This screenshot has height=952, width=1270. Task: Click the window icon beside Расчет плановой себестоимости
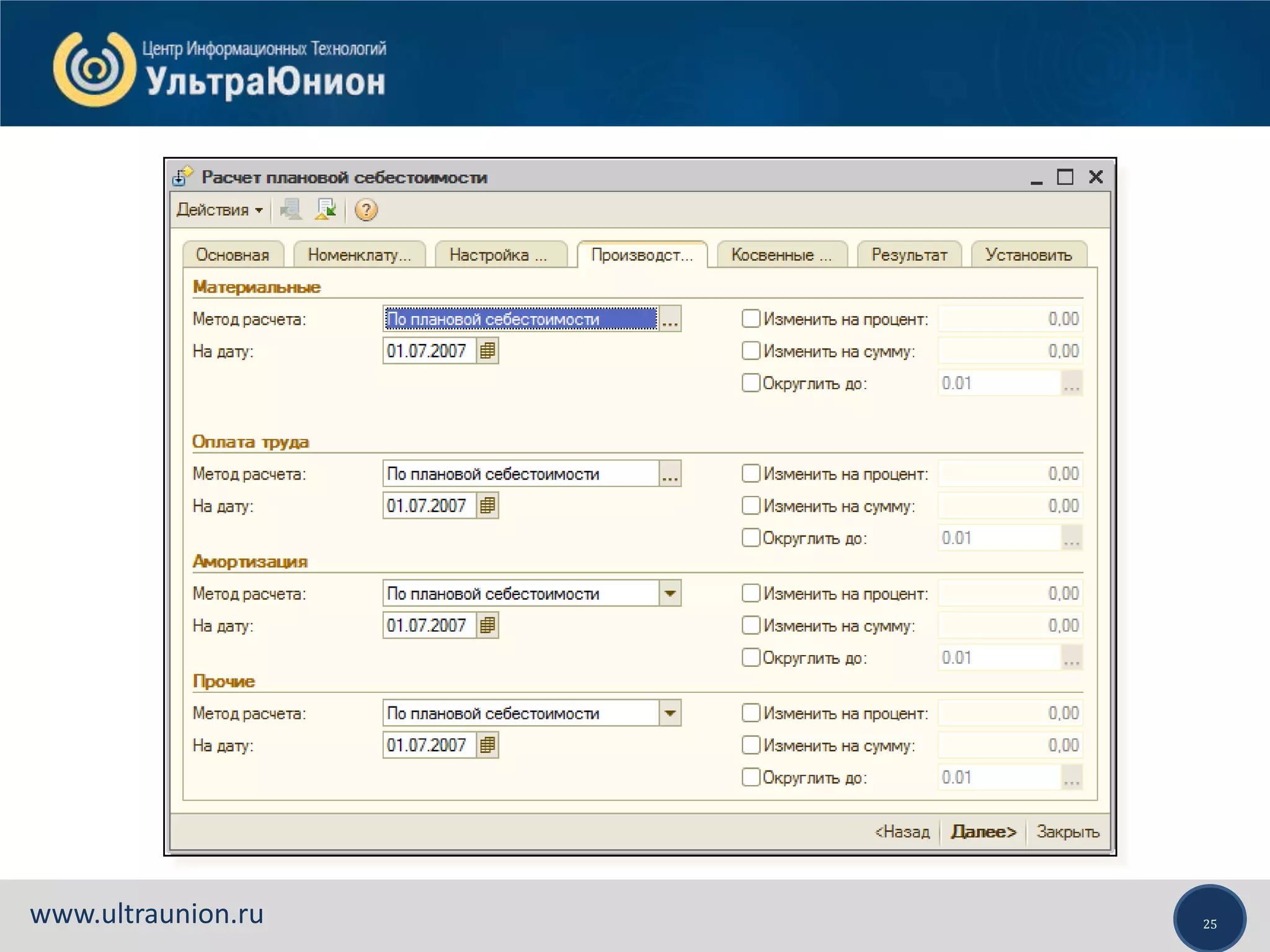pyautogui.click(x=182, y=177)
